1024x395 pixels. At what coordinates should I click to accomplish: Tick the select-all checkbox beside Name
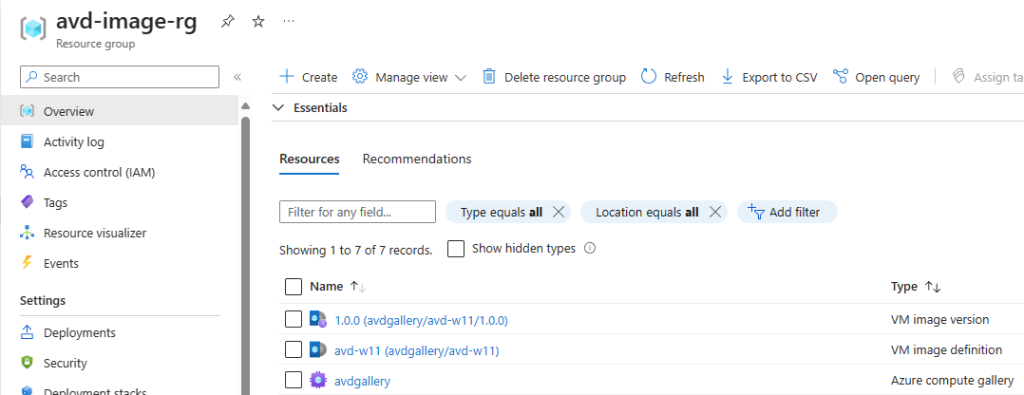[x=294, y=287]
